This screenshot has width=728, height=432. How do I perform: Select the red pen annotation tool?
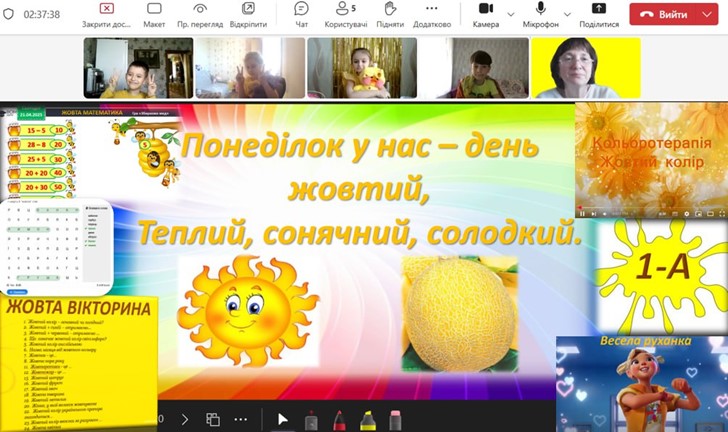(x=338, y=419)
